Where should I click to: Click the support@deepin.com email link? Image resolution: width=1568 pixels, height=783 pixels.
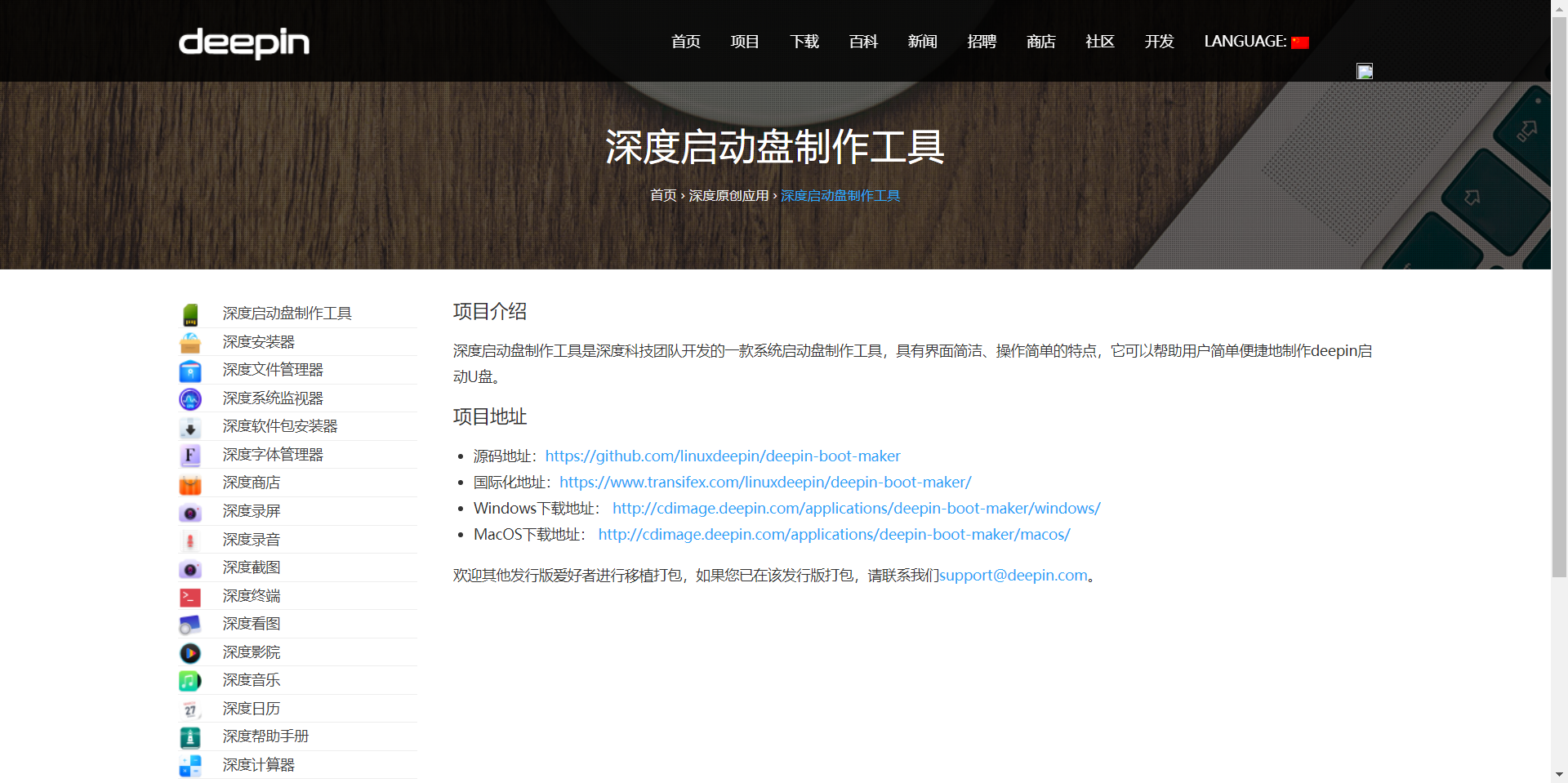click(x=1013, y=575)
